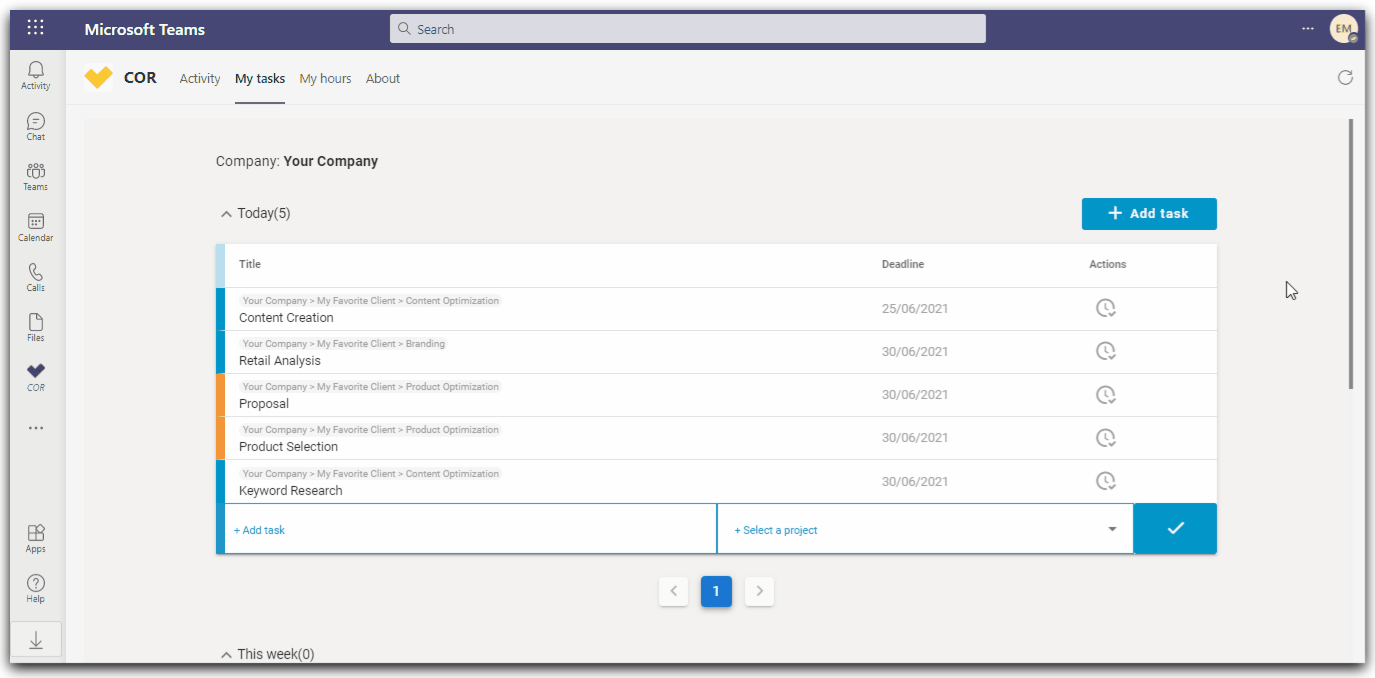This screenshot has width=1375, height=678.
Task: Click the Microsoft Teams title
Action: [145, 29]
